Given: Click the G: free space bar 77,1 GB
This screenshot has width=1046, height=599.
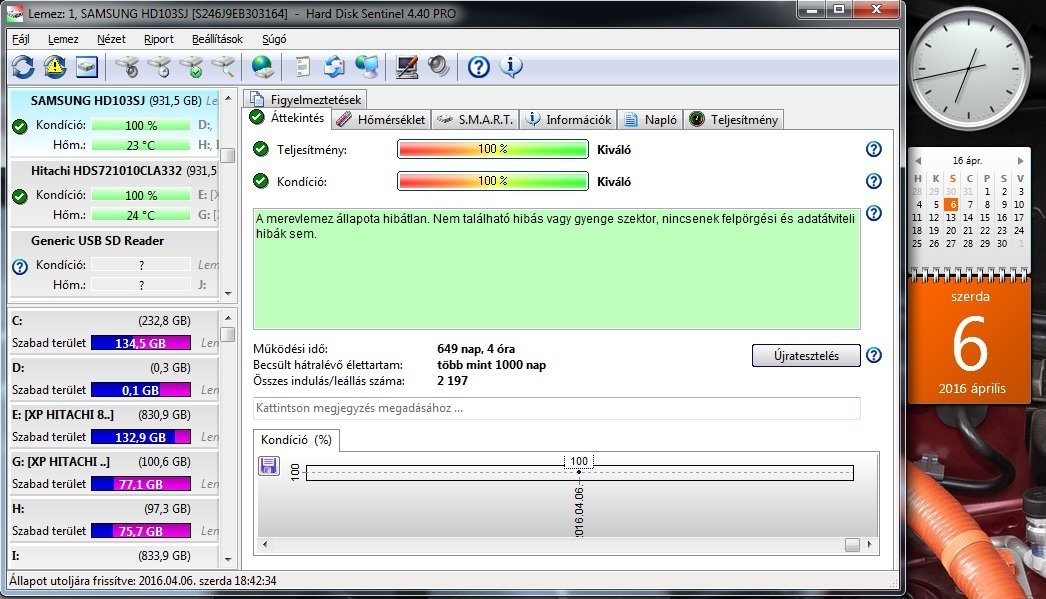Looking at the screenshot, I should (x=141, y=484).
